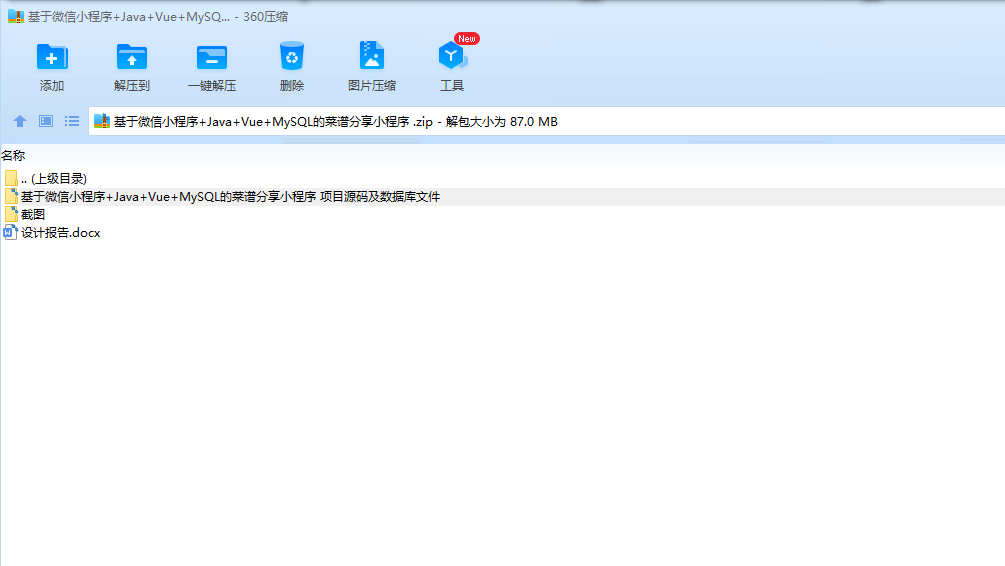Select the .. (上级目录) parent folder row
This screenshot has height=566, width=1005.
coord(502,179)
